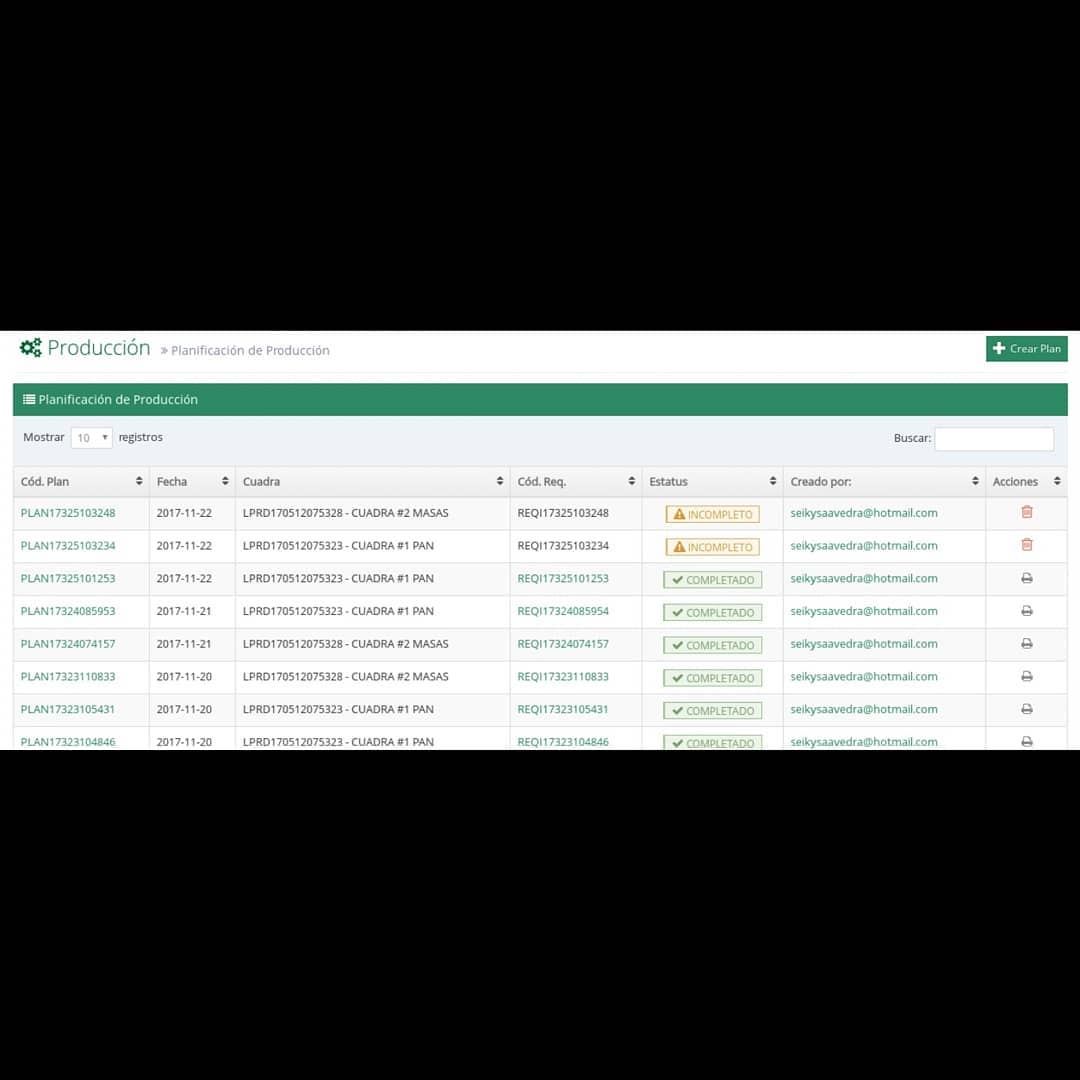Click INCOMPLETO badge for PLAN17325103248
The width and height of the screenshot is (1080, 1080).
[x=712, y=515]
